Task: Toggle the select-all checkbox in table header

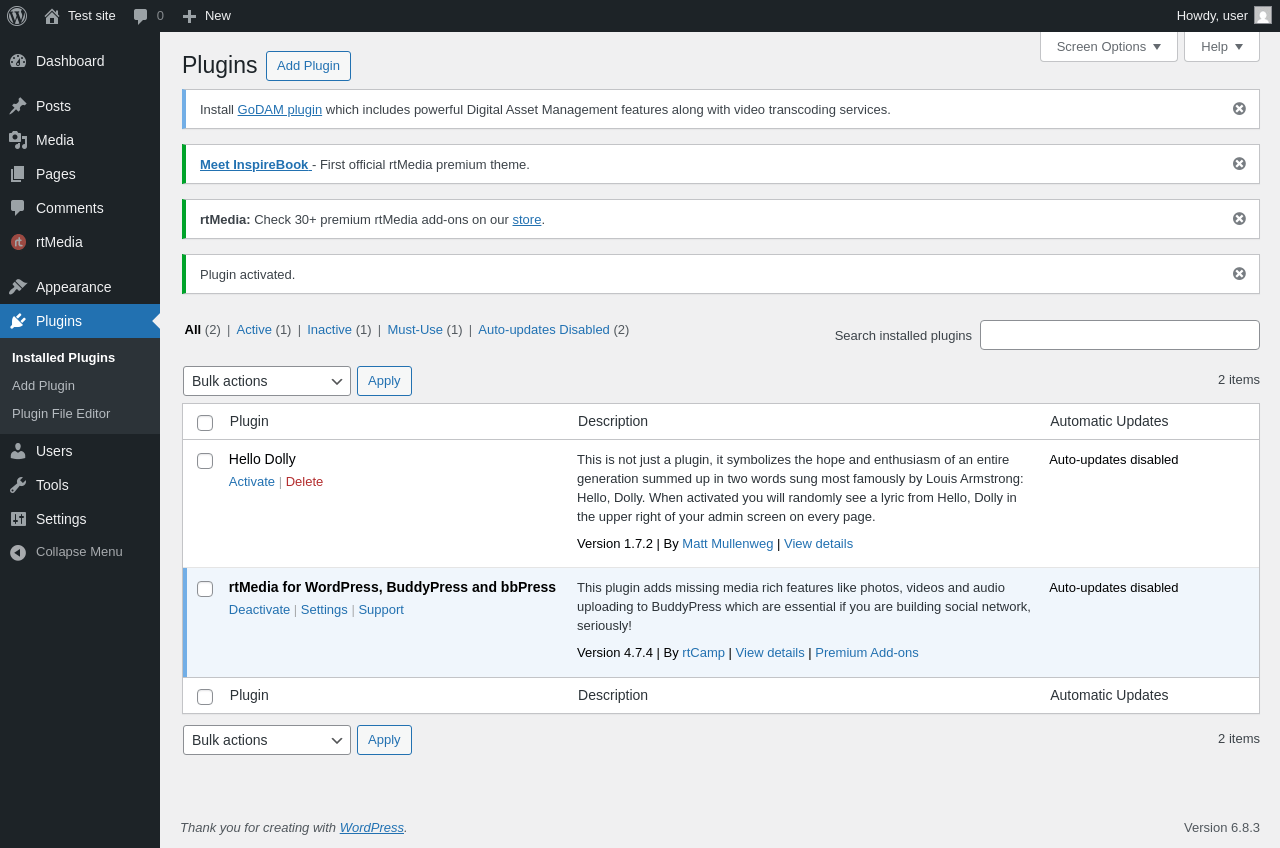Action: point(205,423)
